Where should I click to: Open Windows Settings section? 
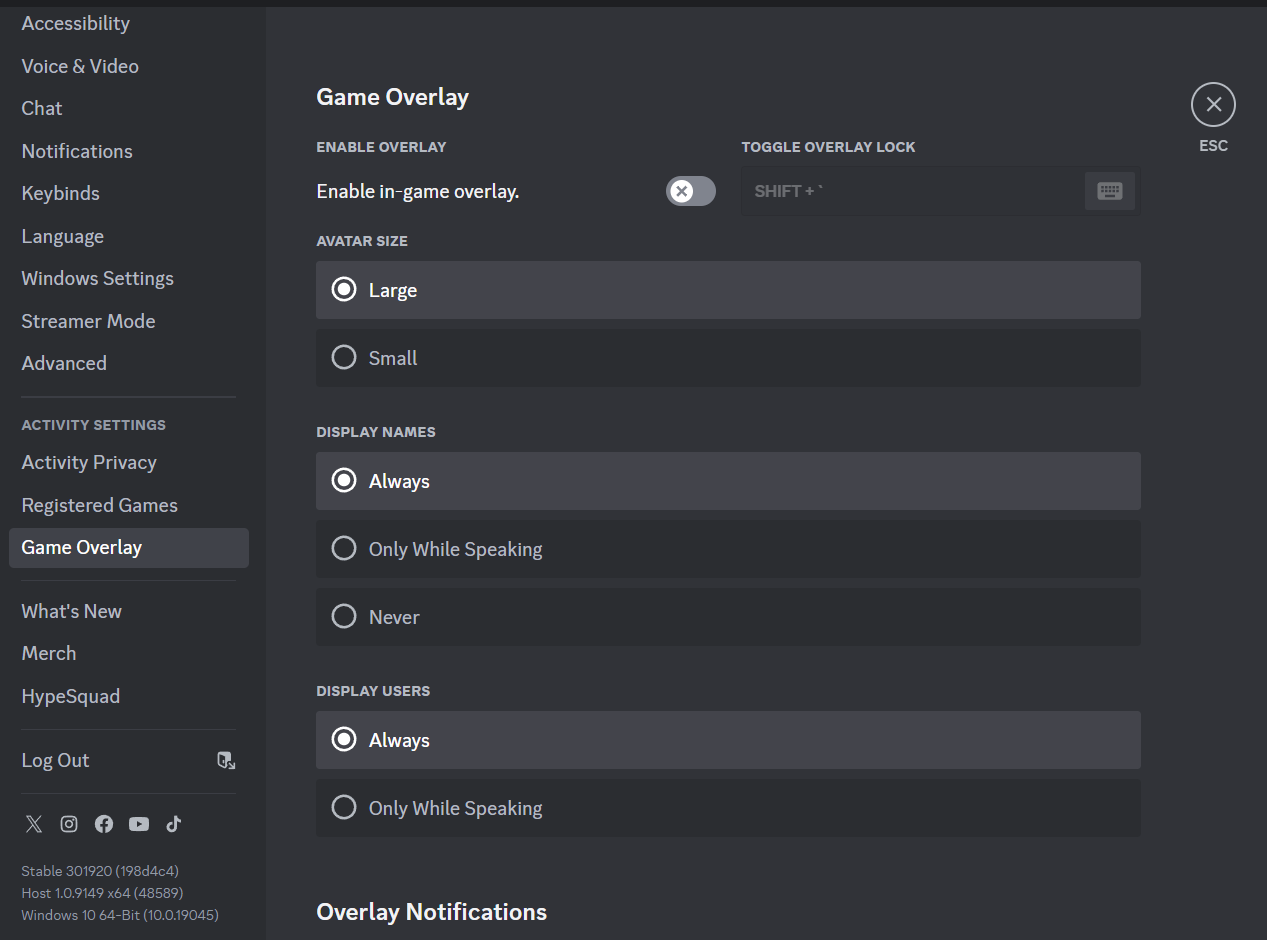(x=129, y=278)
